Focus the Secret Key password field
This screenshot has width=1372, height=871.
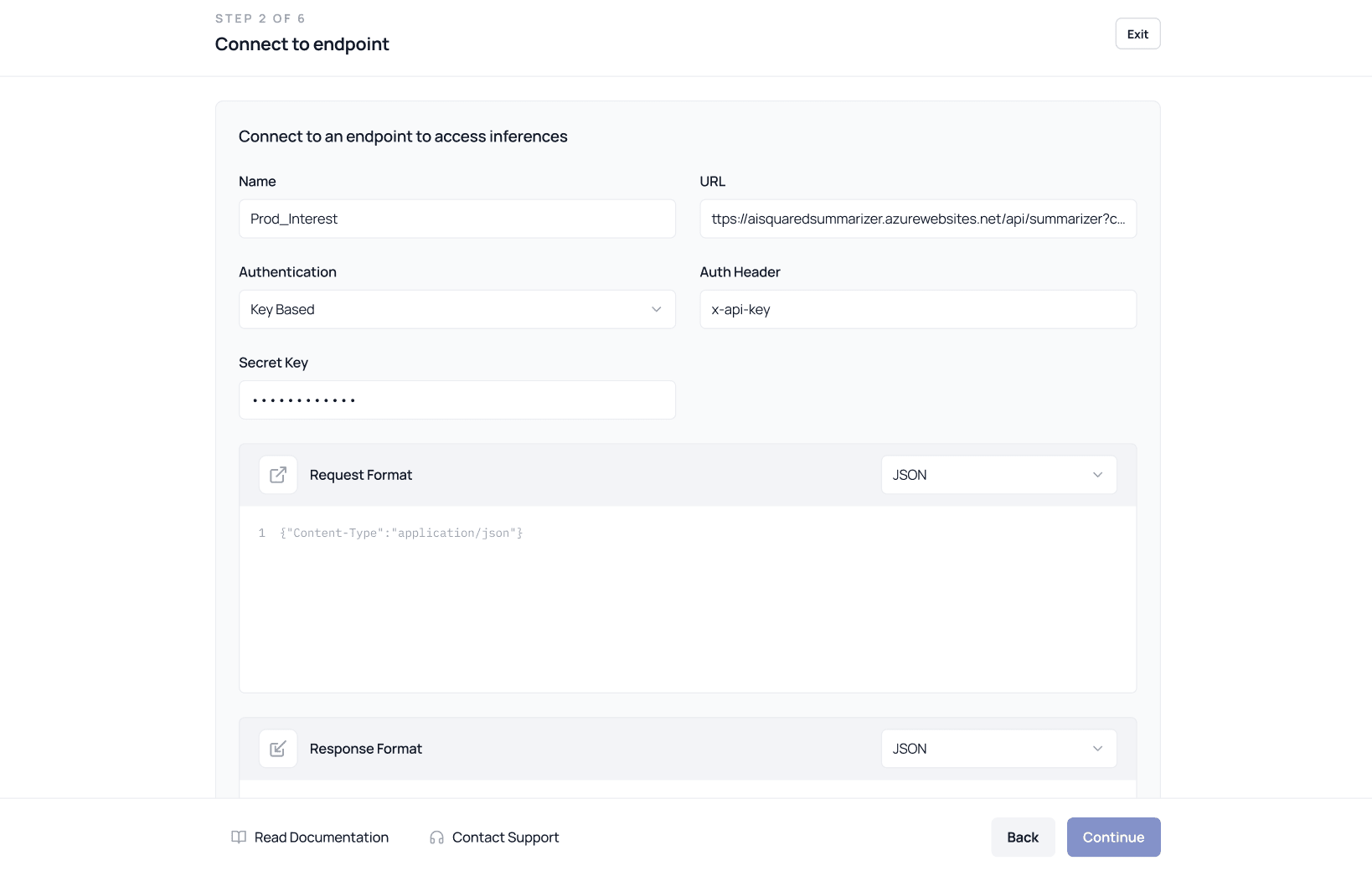(456, 400)
